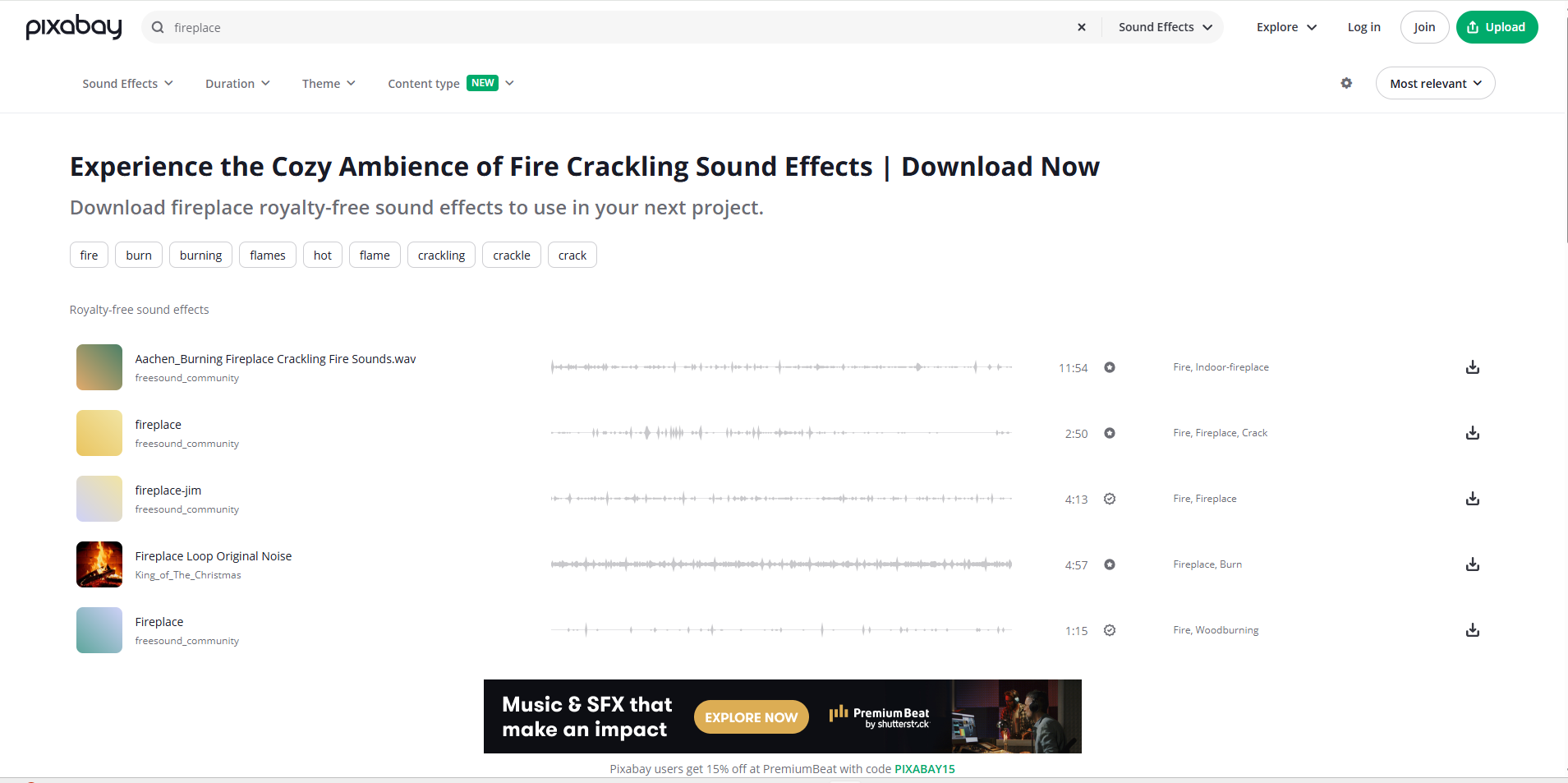Expand the Content type filter
Image resolution: width=1568 pixels, height=783 pixels.
(449, 83)
